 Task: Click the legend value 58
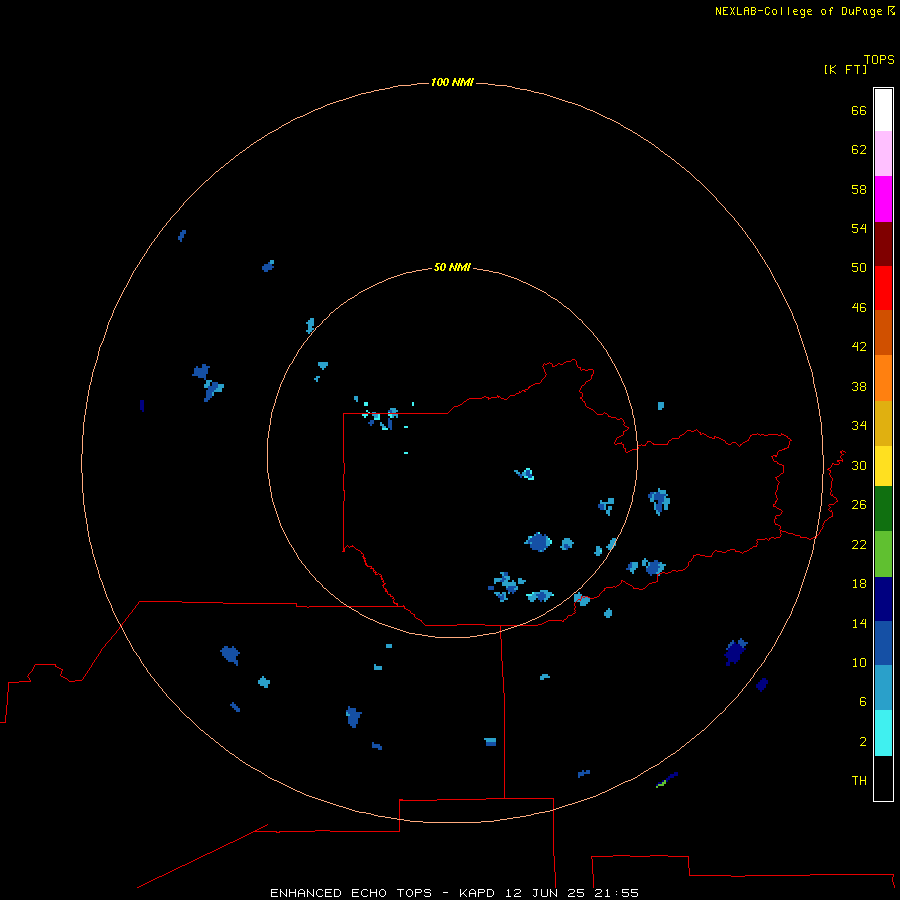coord(859,189)
